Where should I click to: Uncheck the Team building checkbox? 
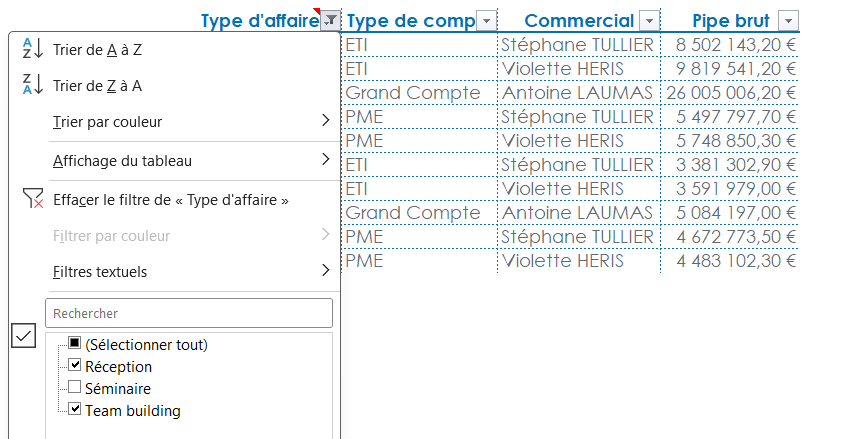pos(75,409)
